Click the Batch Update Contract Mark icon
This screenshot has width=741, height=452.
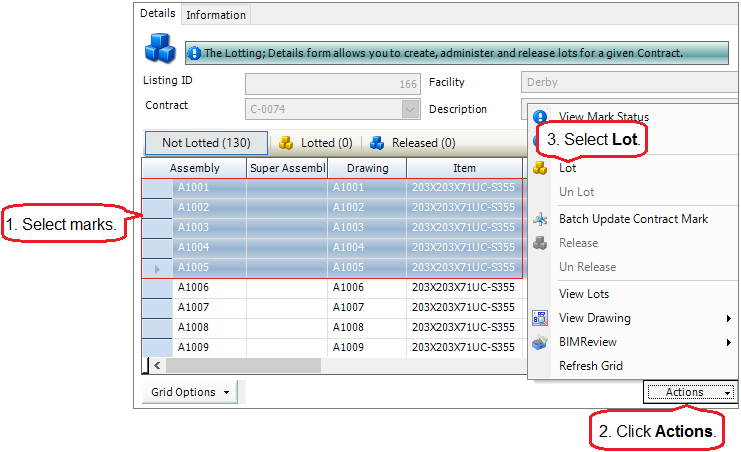[540, 219]
